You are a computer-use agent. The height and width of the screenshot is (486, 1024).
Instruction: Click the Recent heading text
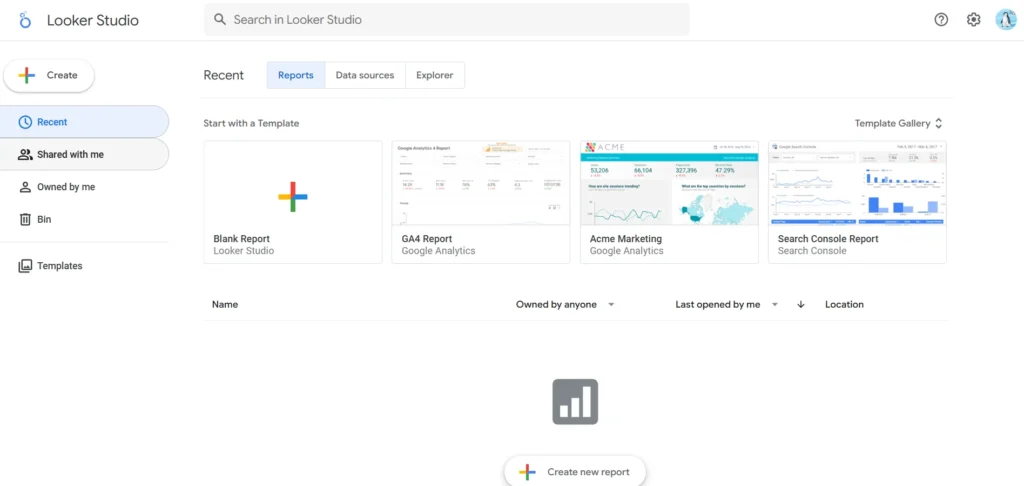click(x=223, y=75)
